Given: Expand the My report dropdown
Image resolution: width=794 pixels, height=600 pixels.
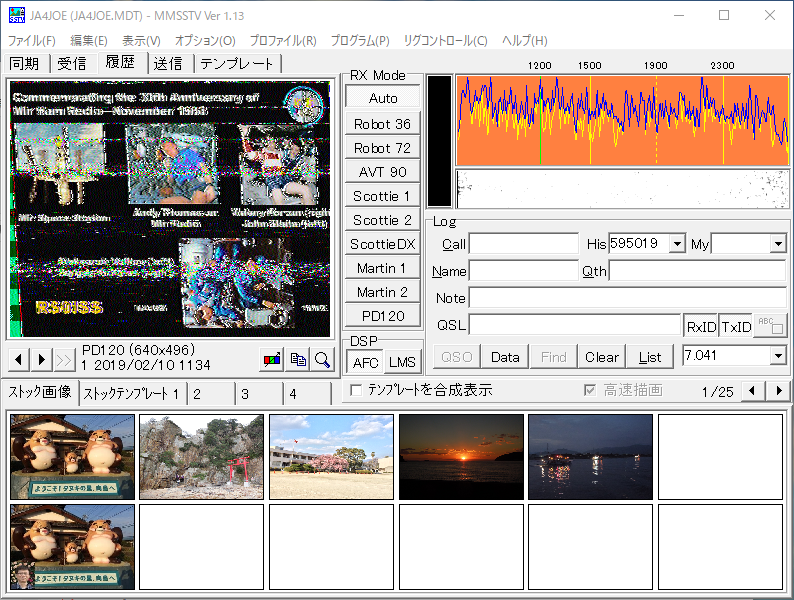Looking at the screenshot, I should [x=778, y=244].
